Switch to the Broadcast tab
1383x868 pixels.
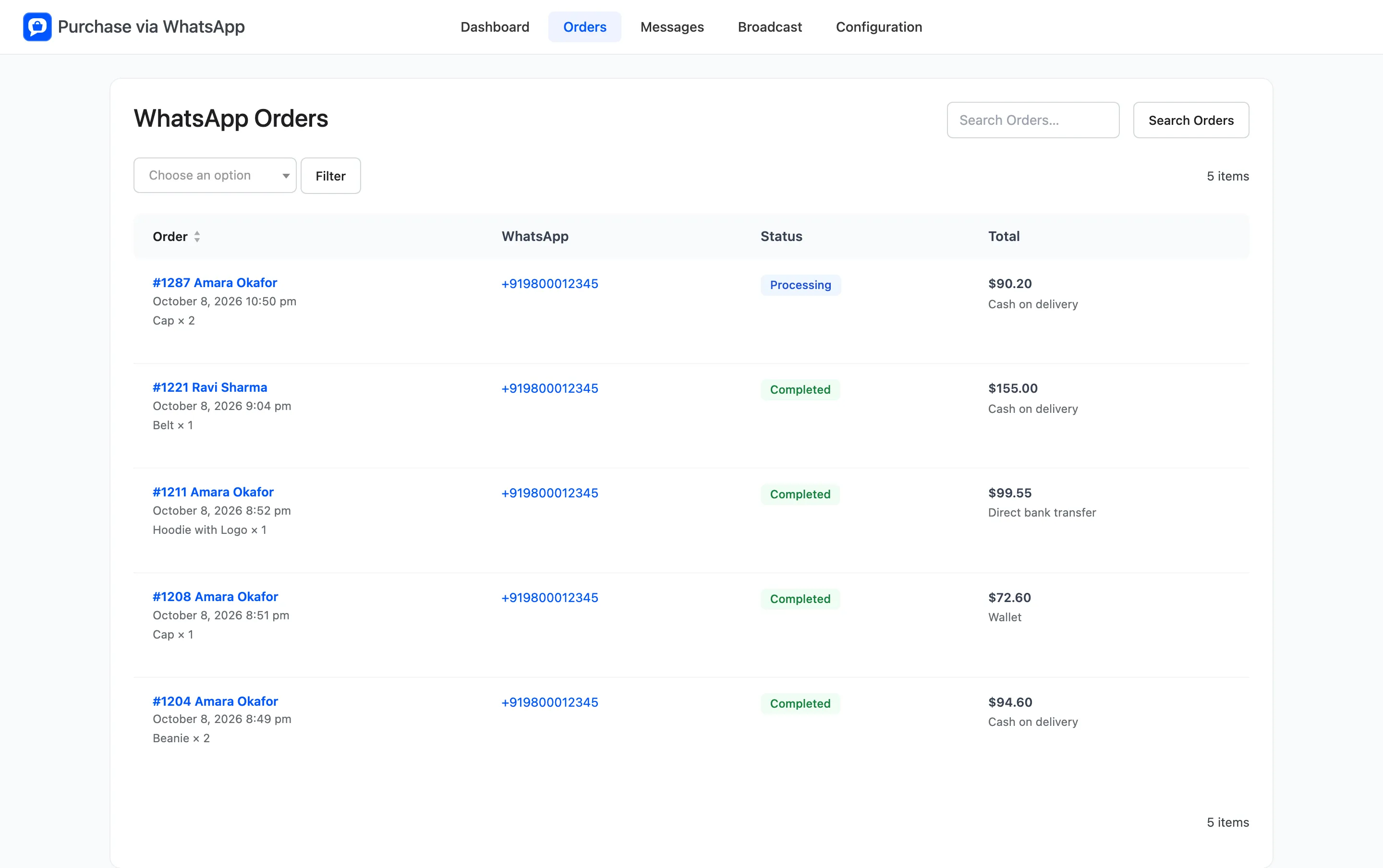coord(769,27)
